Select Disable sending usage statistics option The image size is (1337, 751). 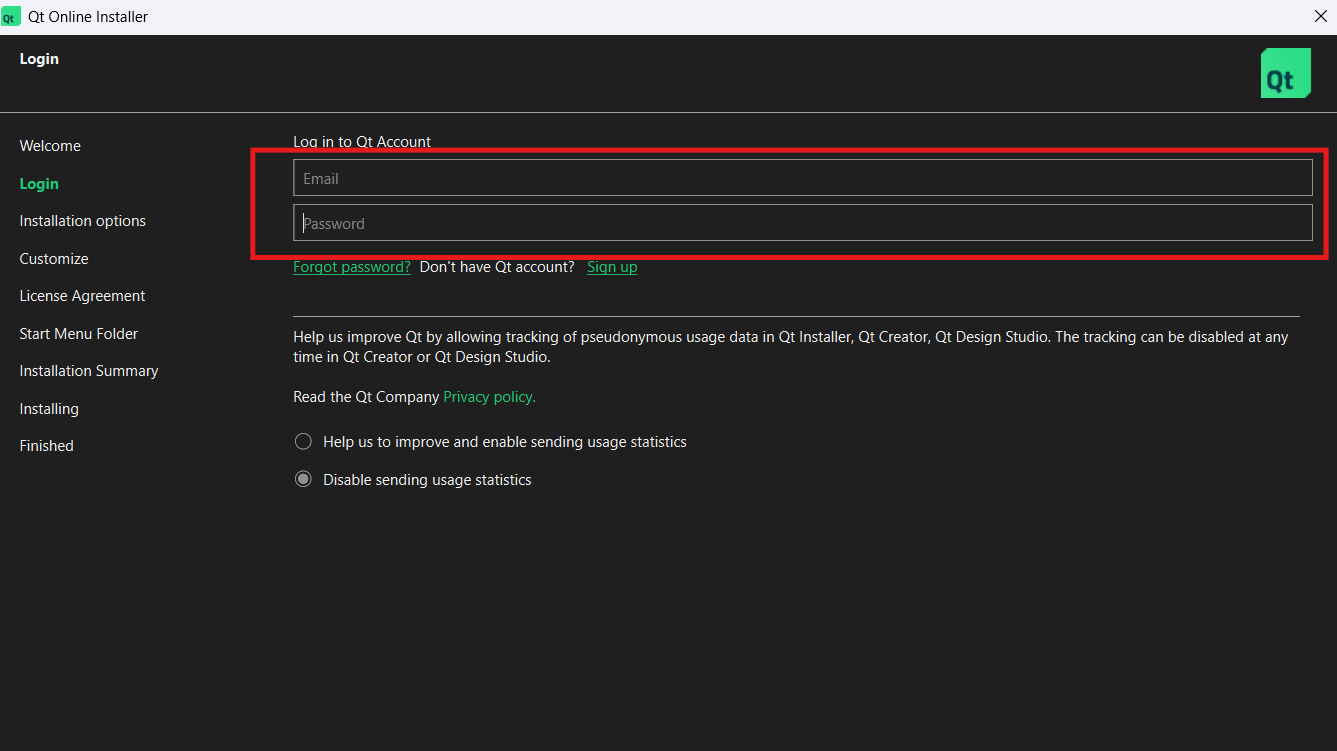pyautogui.click(x=303, y=479)
